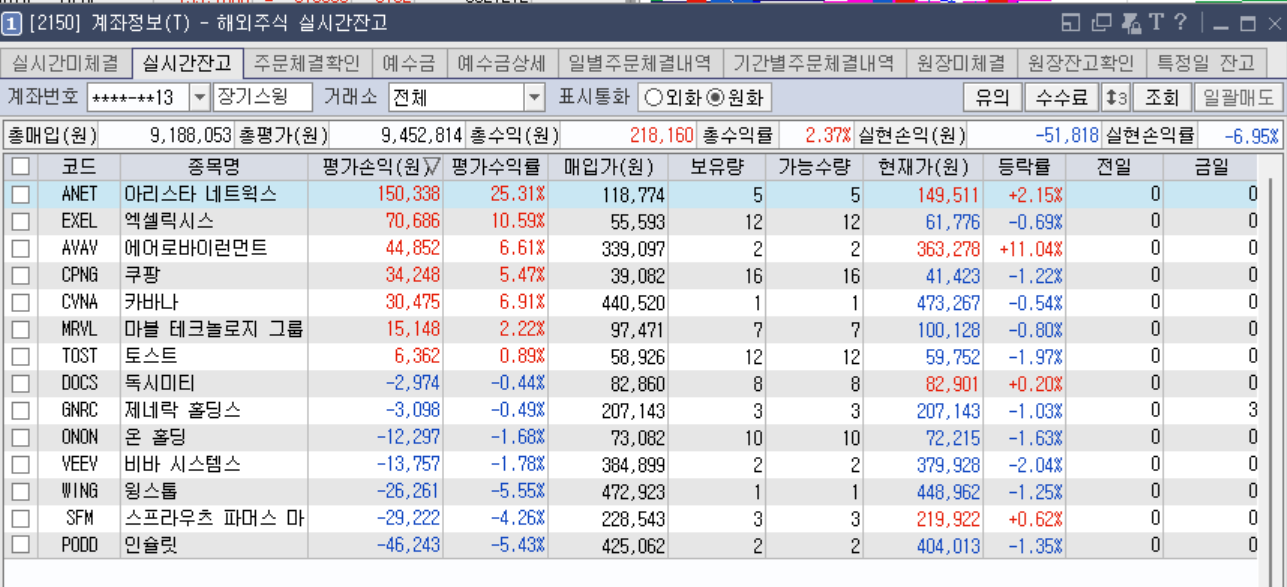Screen dimensions: 1287x587
Task: Click the font size T icon
Action: [x=1156, y=23]
